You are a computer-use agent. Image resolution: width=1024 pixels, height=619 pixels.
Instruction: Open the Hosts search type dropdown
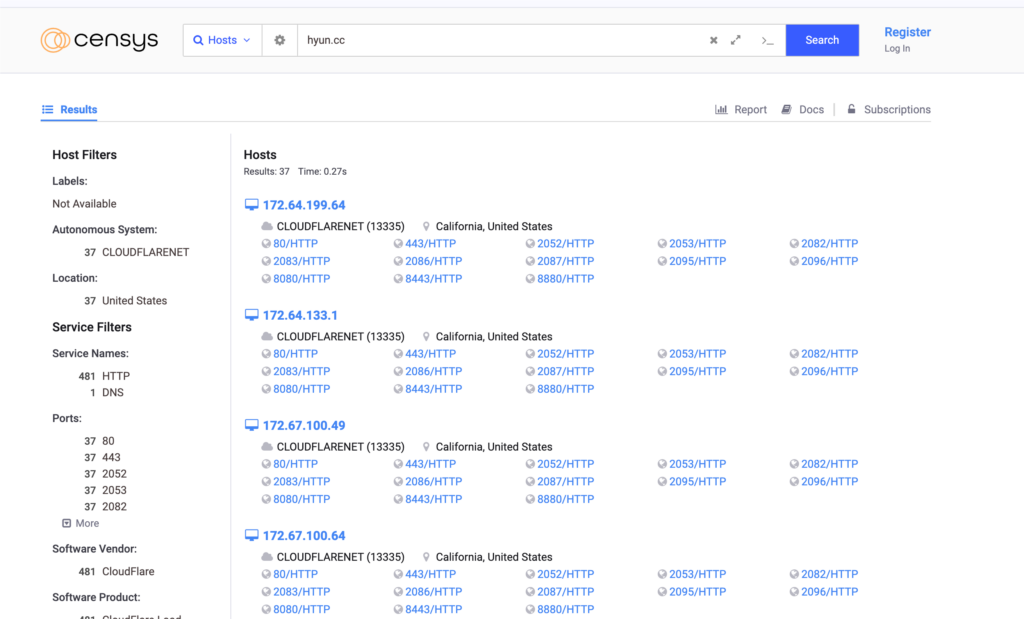tap(223, 40)
